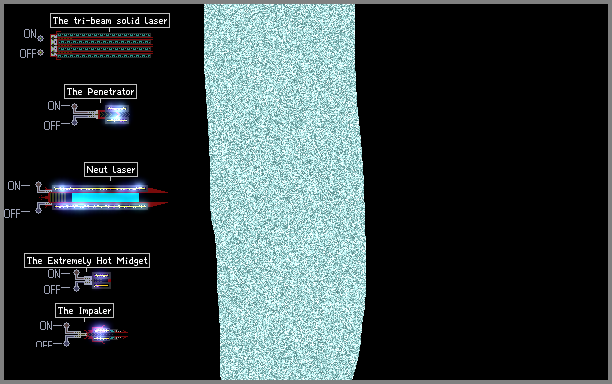Enable the Neut laser ON node

coord(38,185)
